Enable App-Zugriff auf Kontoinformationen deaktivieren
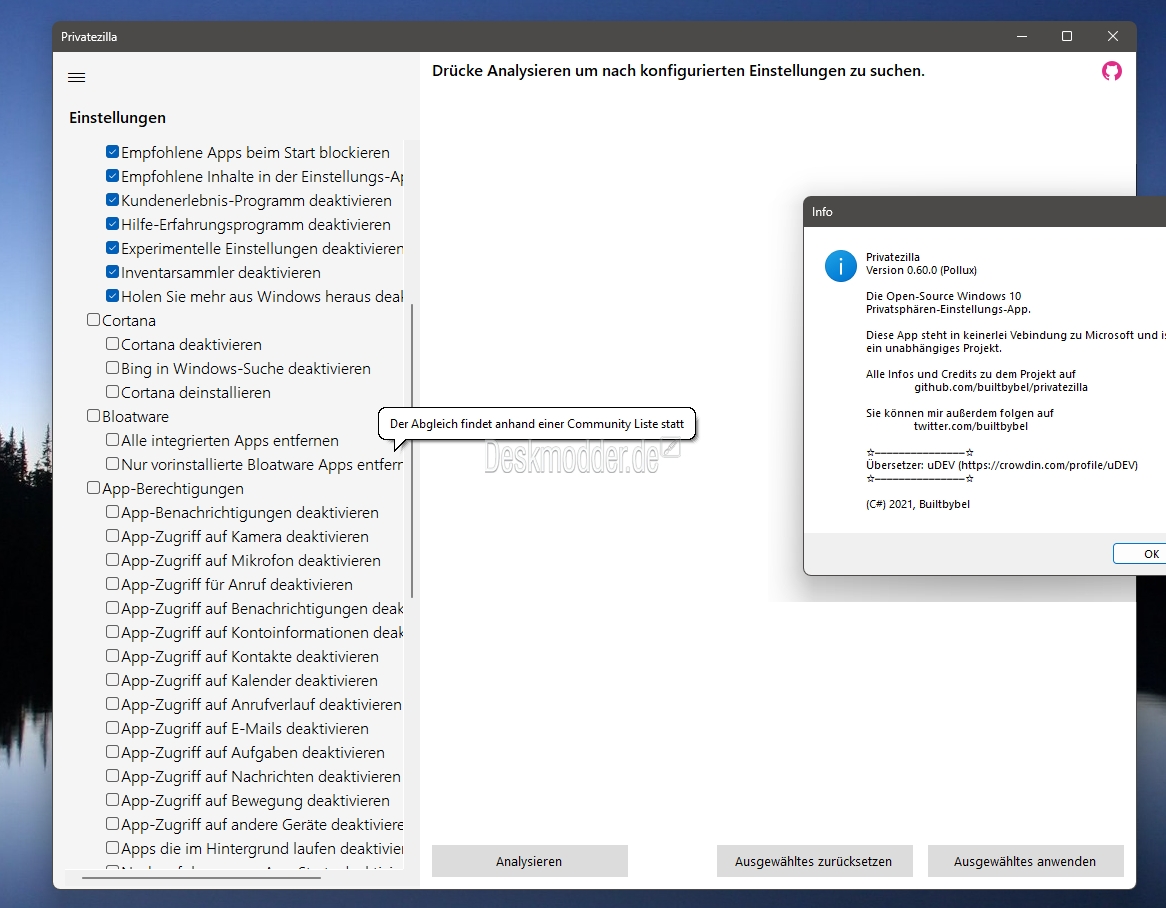Screen dimensions: 1166x908 pos(112,631)
